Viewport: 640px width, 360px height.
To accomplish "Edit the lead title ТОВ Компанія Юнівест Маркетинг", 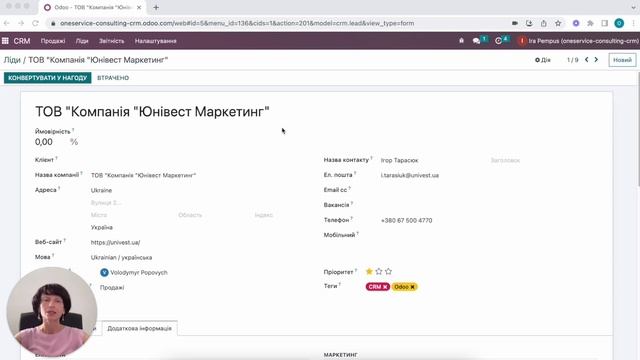I will pyautogui.click(x=152, y=111).
